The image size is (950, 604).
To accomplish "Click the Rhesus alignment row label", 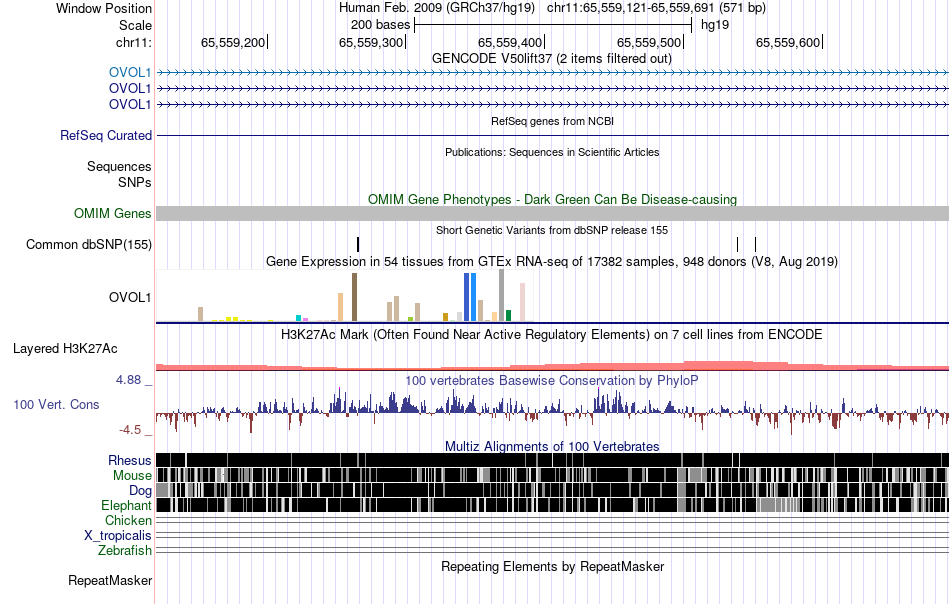I will (130, 460).
